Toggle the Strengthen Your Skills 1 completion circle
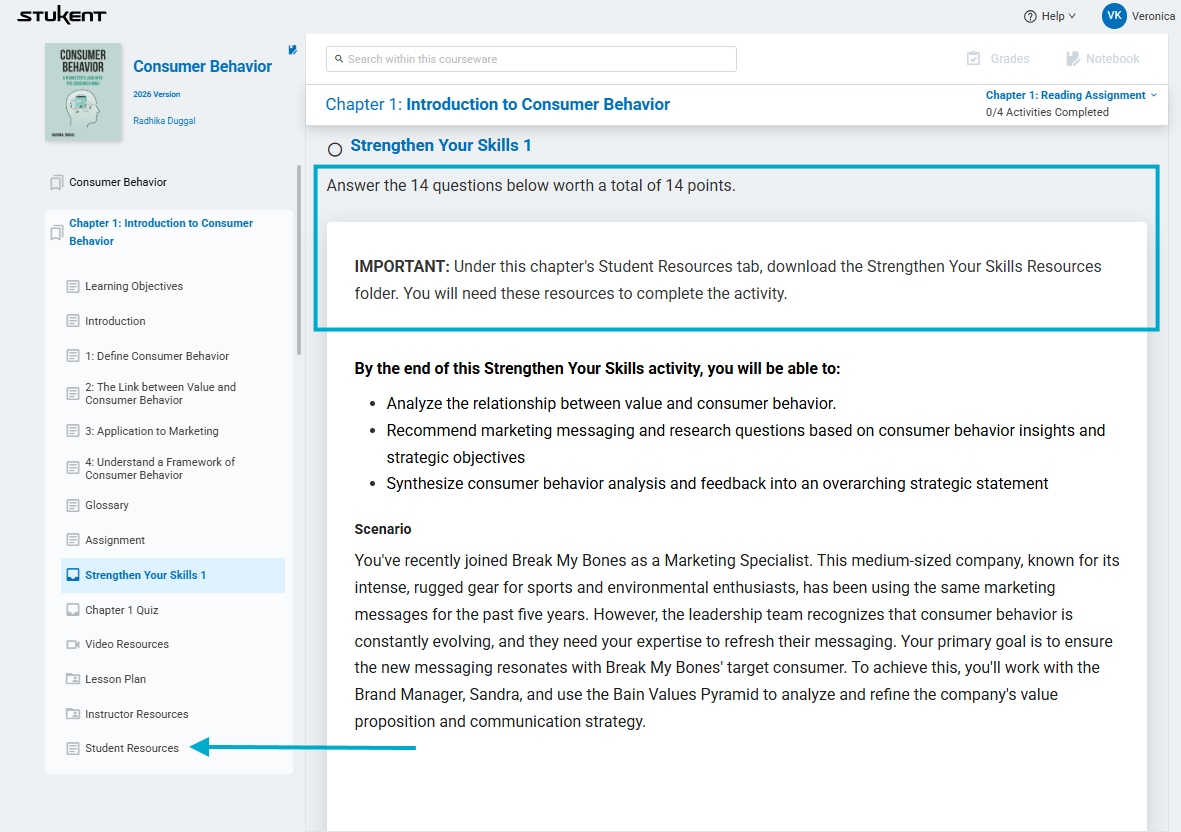Viewport: 1181px width, 832px height. (335, 149)
